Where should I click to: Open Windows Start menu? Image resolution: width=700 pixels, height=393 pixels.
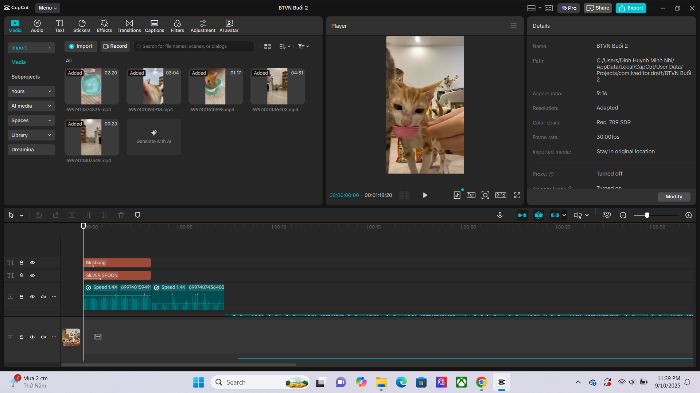[x=199, y=382]
